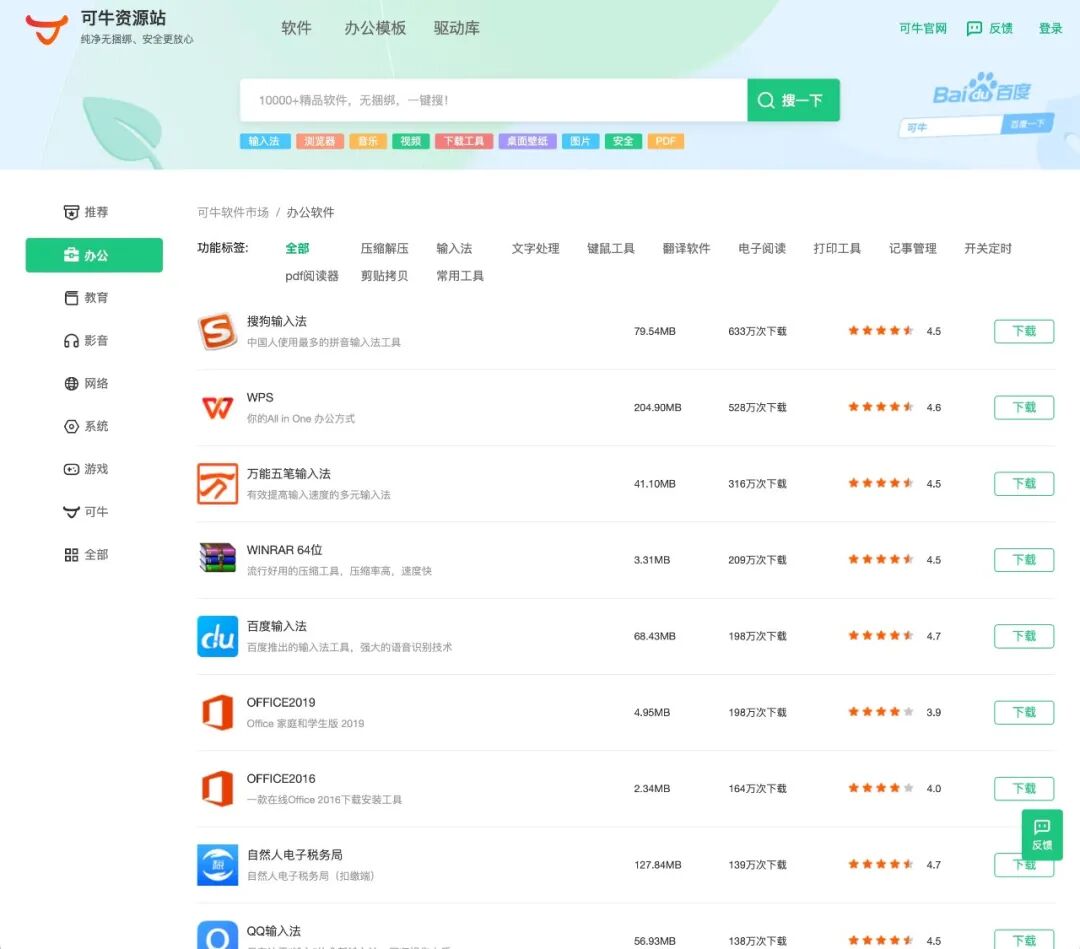Image resolution: width=1080 pixels, height=949 pixels.
Task: Switch to the 办公模板 navigation tab
Action: click(x=375, y=28)
